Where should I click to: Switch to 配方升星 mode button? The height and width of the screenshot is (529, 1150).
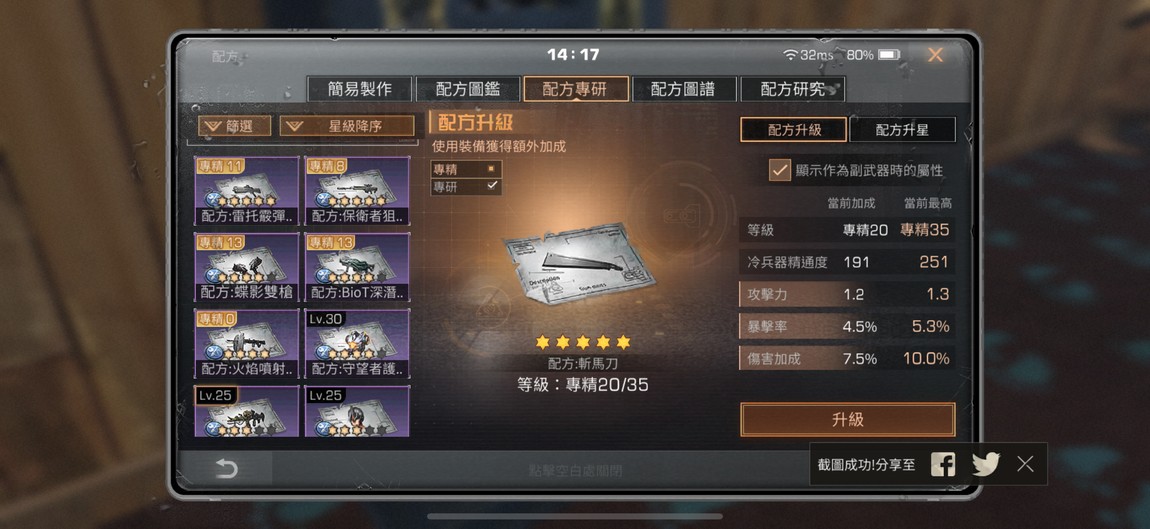click(x=902, y=130)
